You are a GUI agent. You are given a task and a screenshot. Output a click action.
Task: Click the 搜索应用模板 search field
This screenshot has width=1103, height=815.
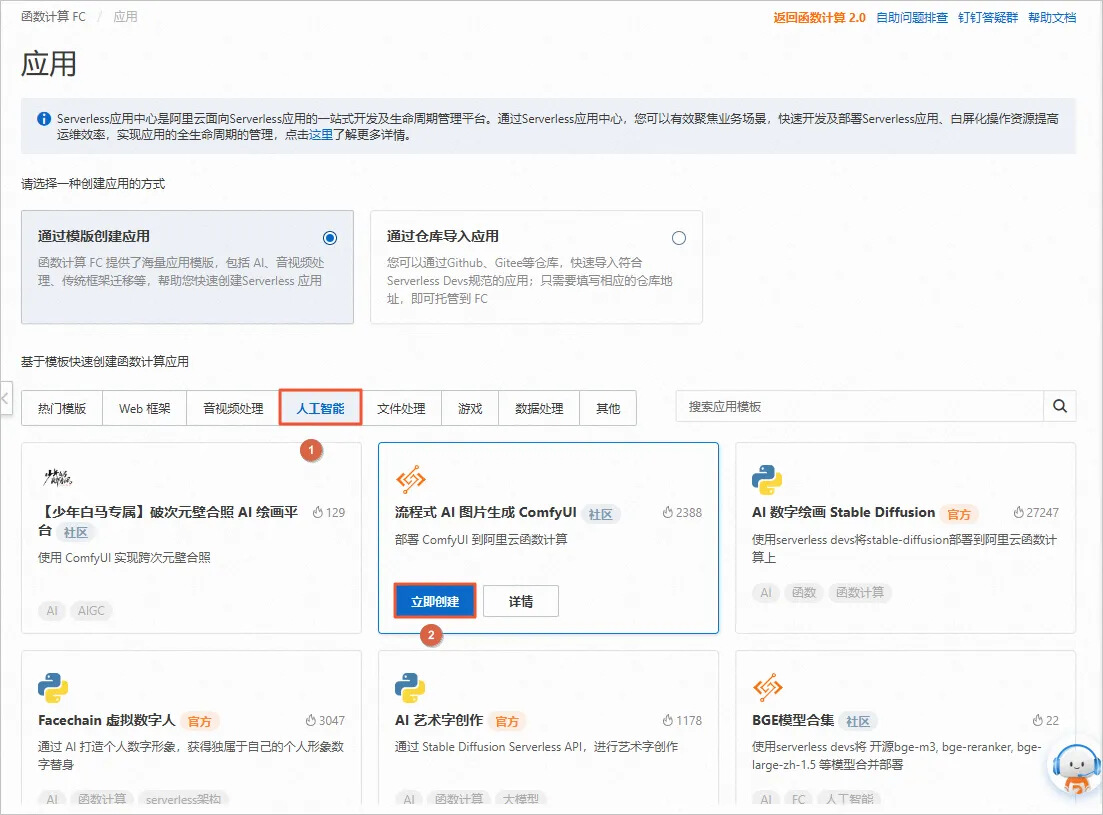(859, 407)
